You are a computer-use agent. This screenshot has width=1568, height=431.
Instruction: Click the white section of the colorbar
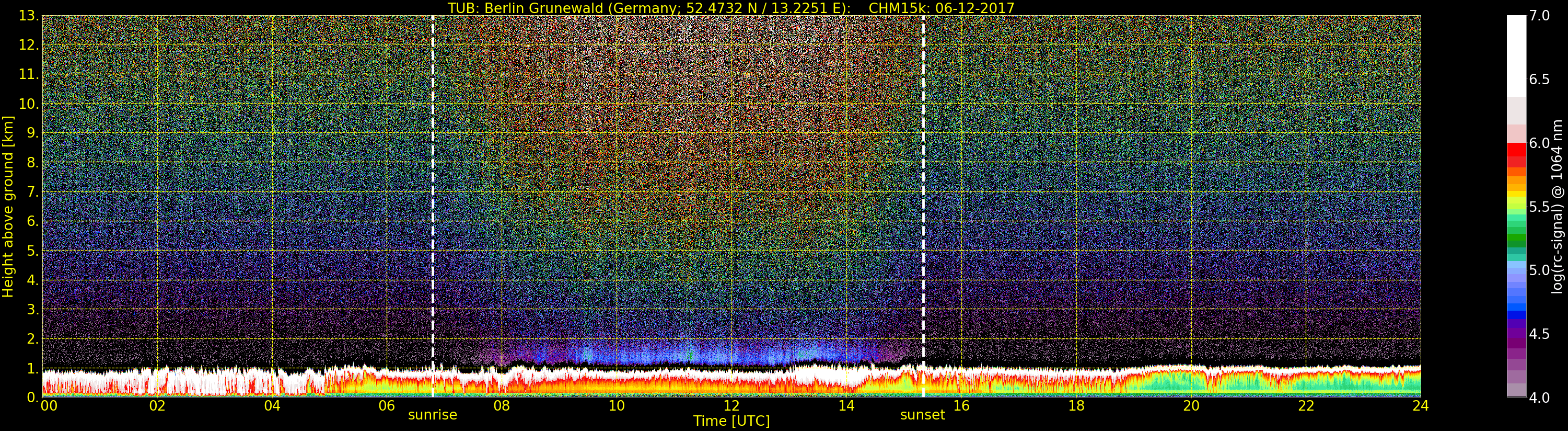1516,56
